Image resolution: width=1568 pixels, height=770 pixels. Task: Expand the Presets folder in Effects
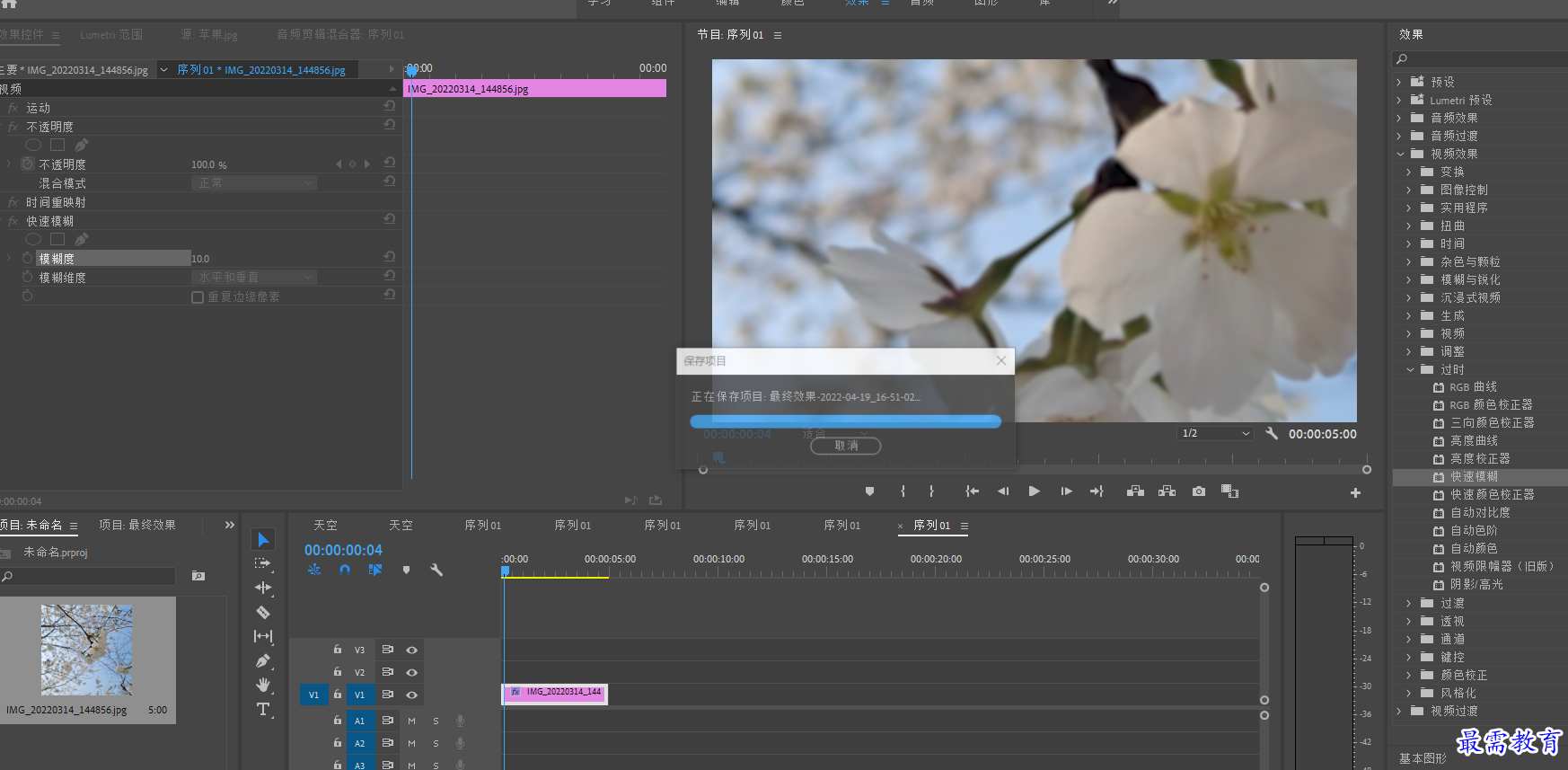[1399, 82]
